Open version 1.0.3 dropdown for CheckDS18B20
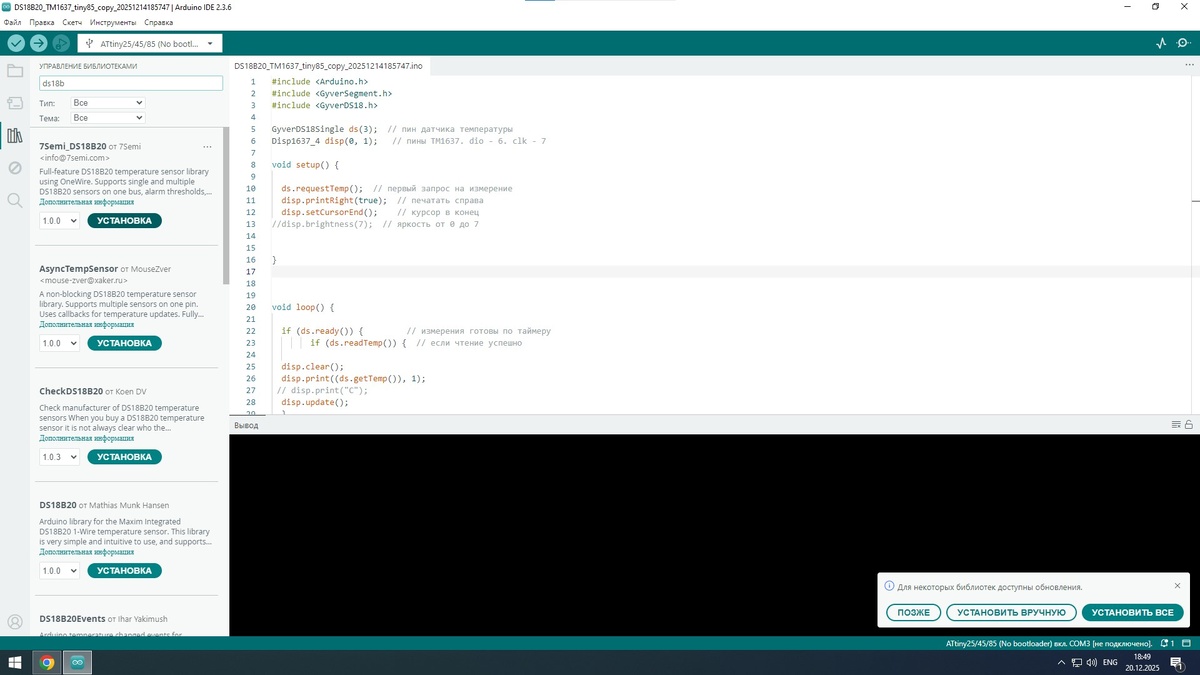The height and width of the screenshot is (675, 1200). tap(59, 457)
